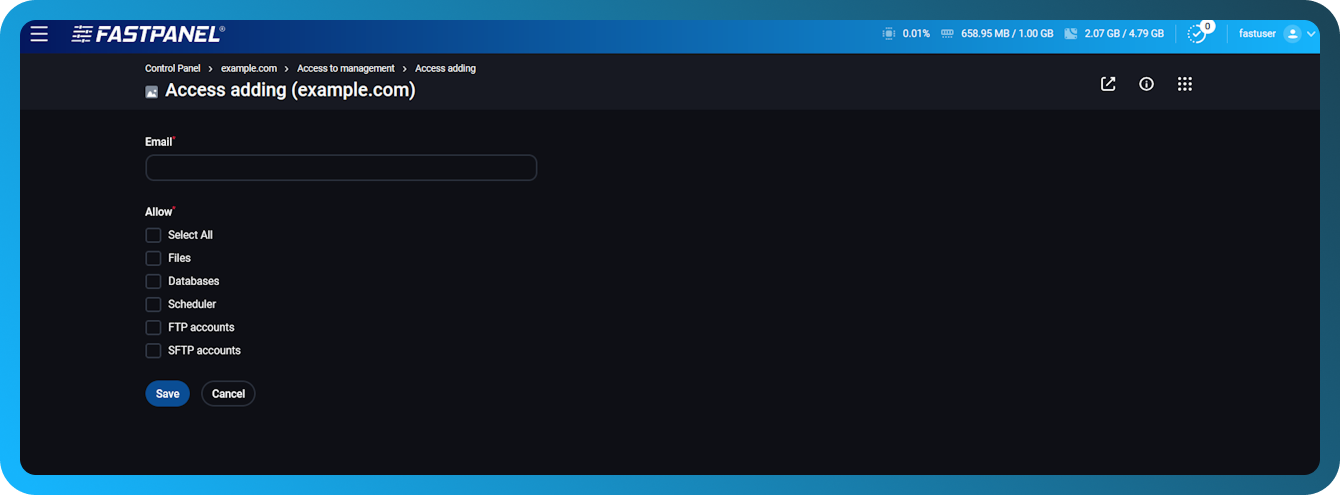Open site in new window icon
The width and height of the screenshot is (1340, 495).
tap(1108, 84)
